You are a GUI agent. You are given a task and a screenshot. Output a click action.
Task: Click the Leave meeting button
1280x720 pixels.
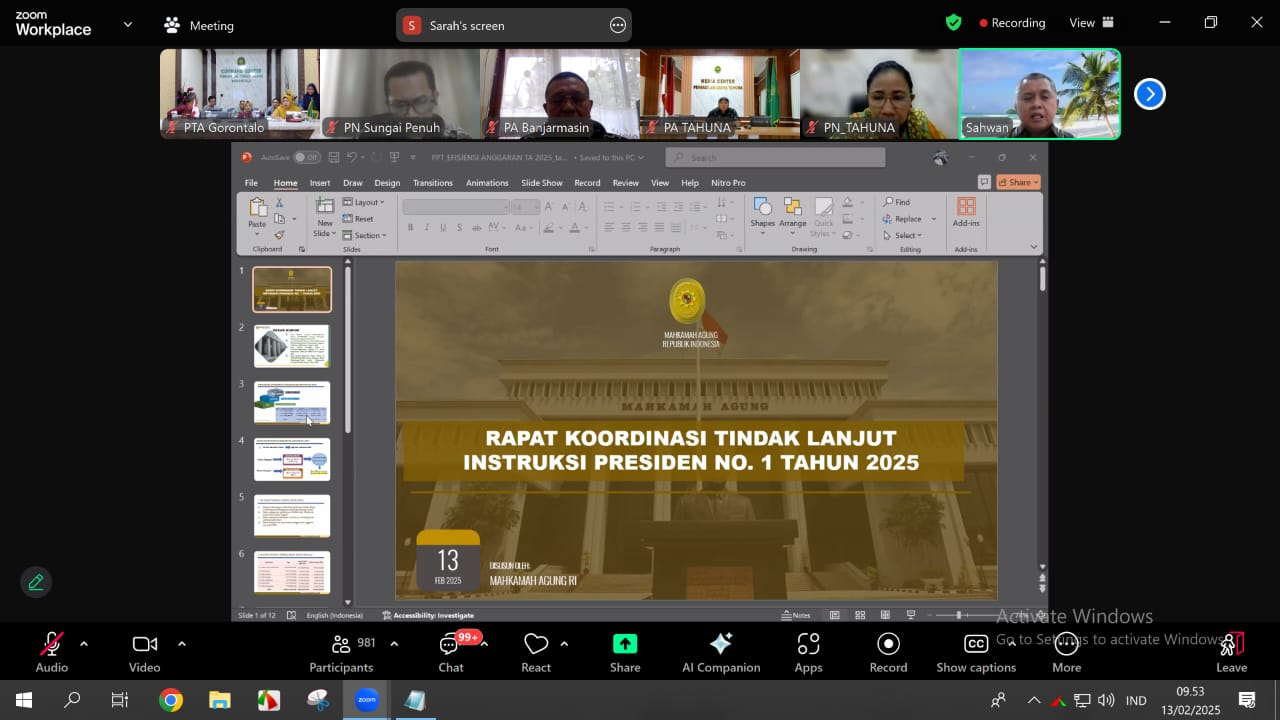(1231, 652)
